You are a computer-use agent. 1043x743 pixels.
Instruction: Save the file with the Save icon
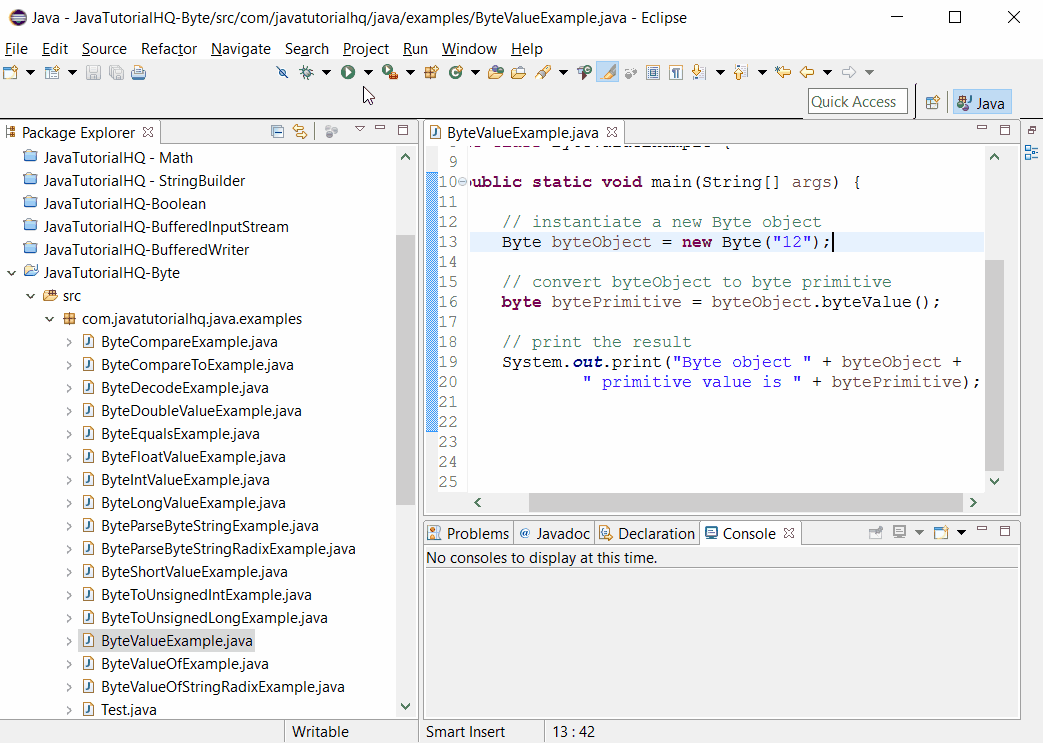91,71
